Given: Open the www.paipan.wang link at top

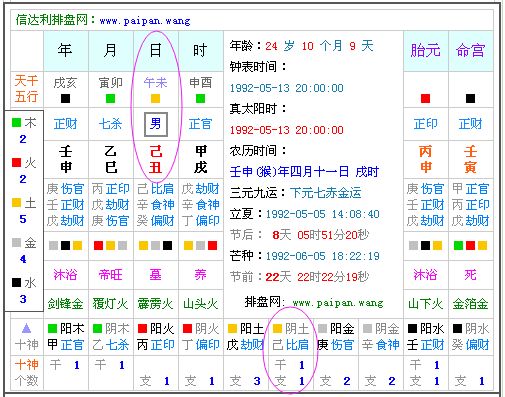Looking at the screenshot, I should click(x=145, y=21).
